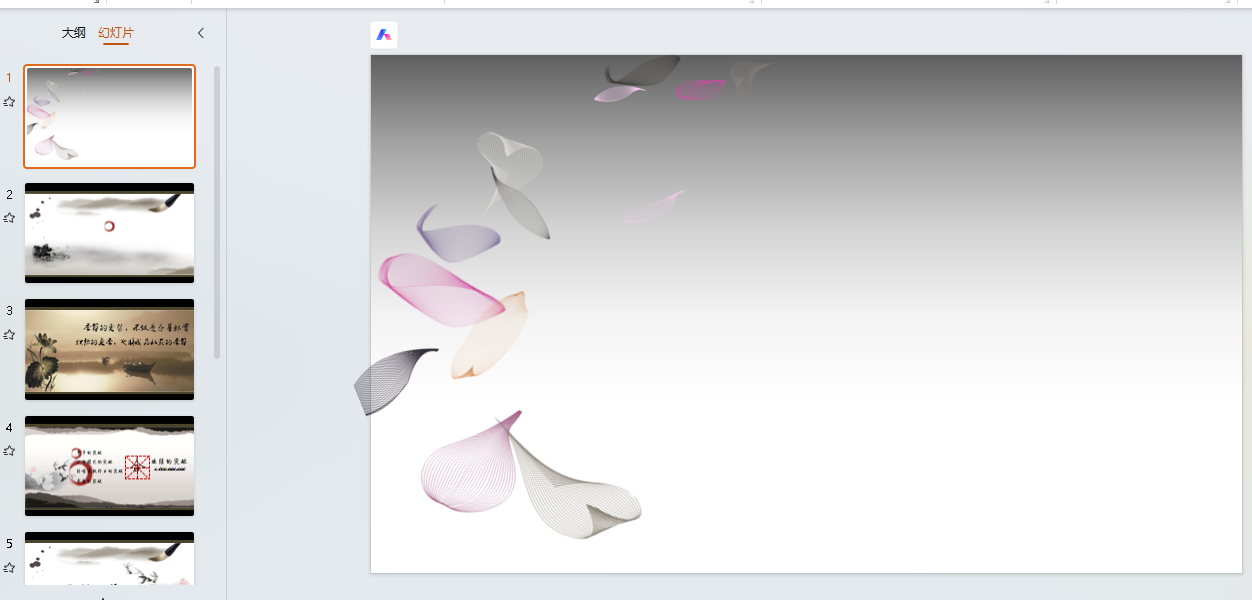Select slide 2 ink brush thumbnail
Screen dimensions: 1252x600
point(110,233)
